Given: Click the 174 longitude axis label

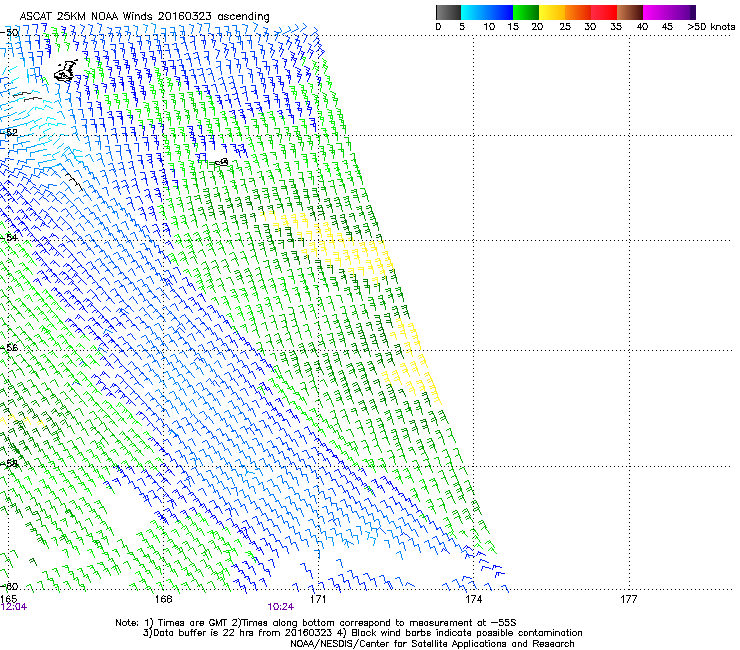Looking at the screenshot, I should click(x=473, y=599).
